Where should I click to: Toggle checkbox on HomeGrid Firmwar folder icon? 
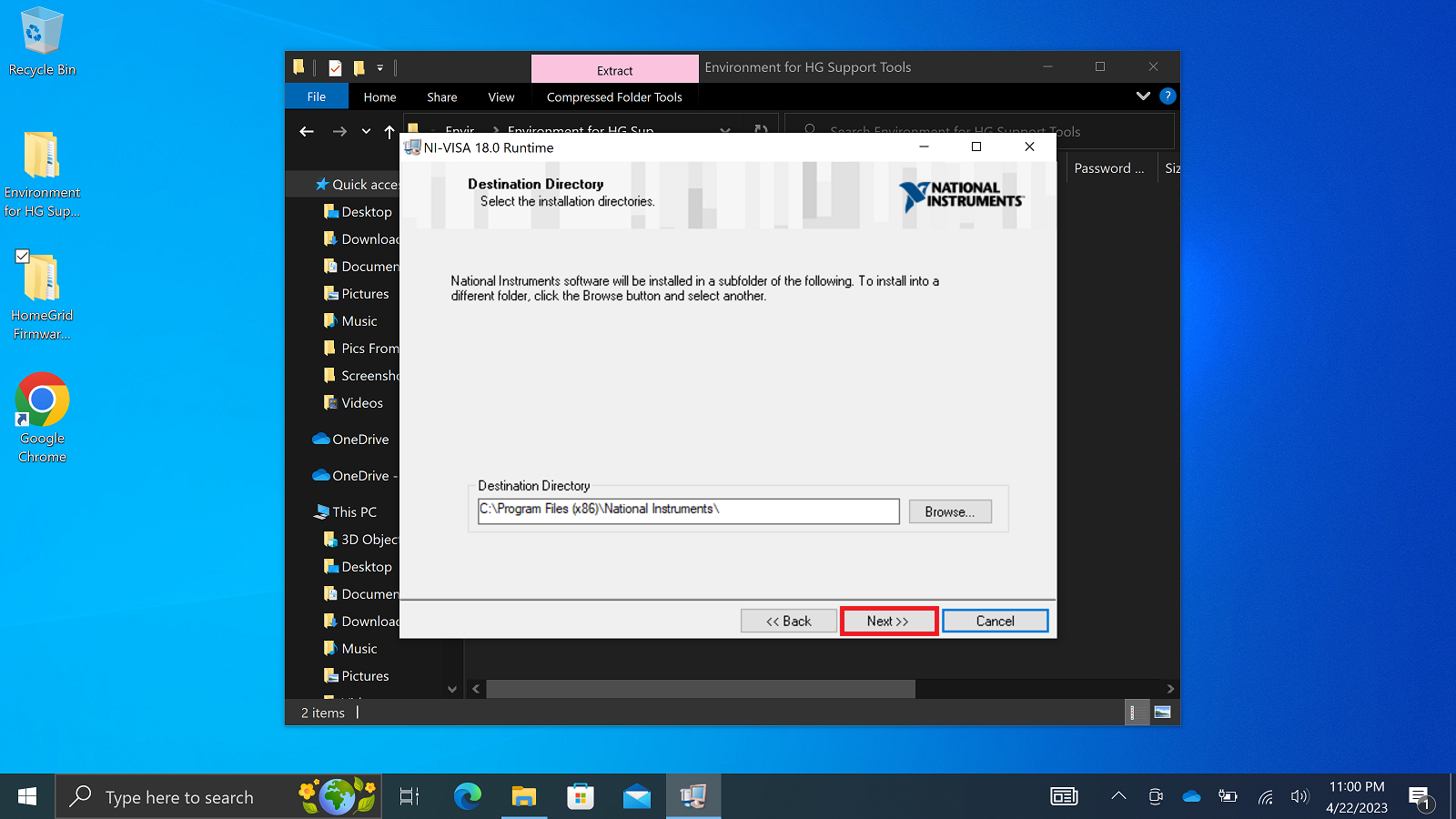tap(23, 257)
